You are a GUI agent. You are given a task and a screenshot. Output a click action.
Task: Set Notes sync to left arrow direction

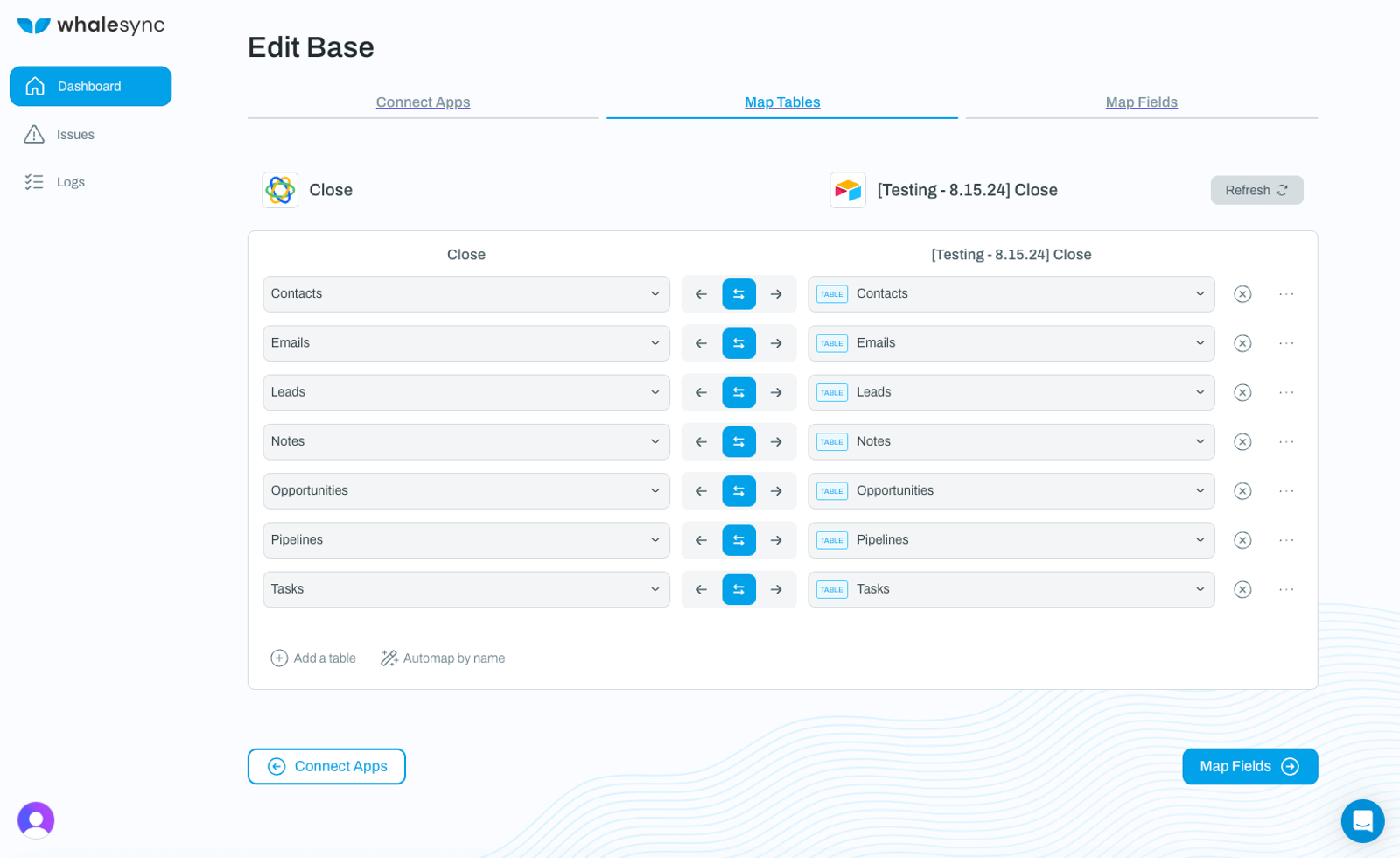click(701, 442)
